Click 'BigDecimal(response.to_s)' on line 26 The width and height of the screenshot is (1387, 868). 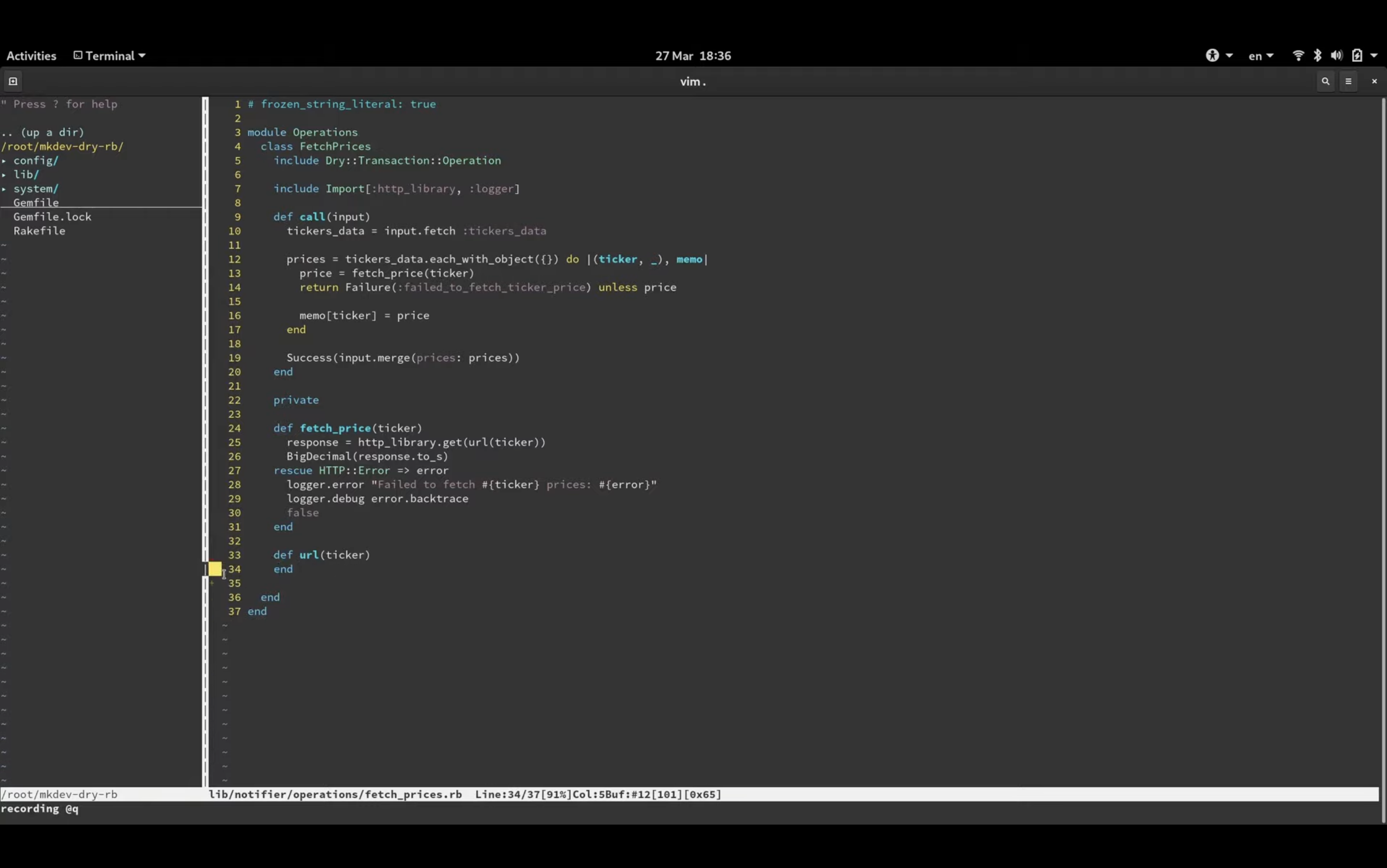point(368,456)
